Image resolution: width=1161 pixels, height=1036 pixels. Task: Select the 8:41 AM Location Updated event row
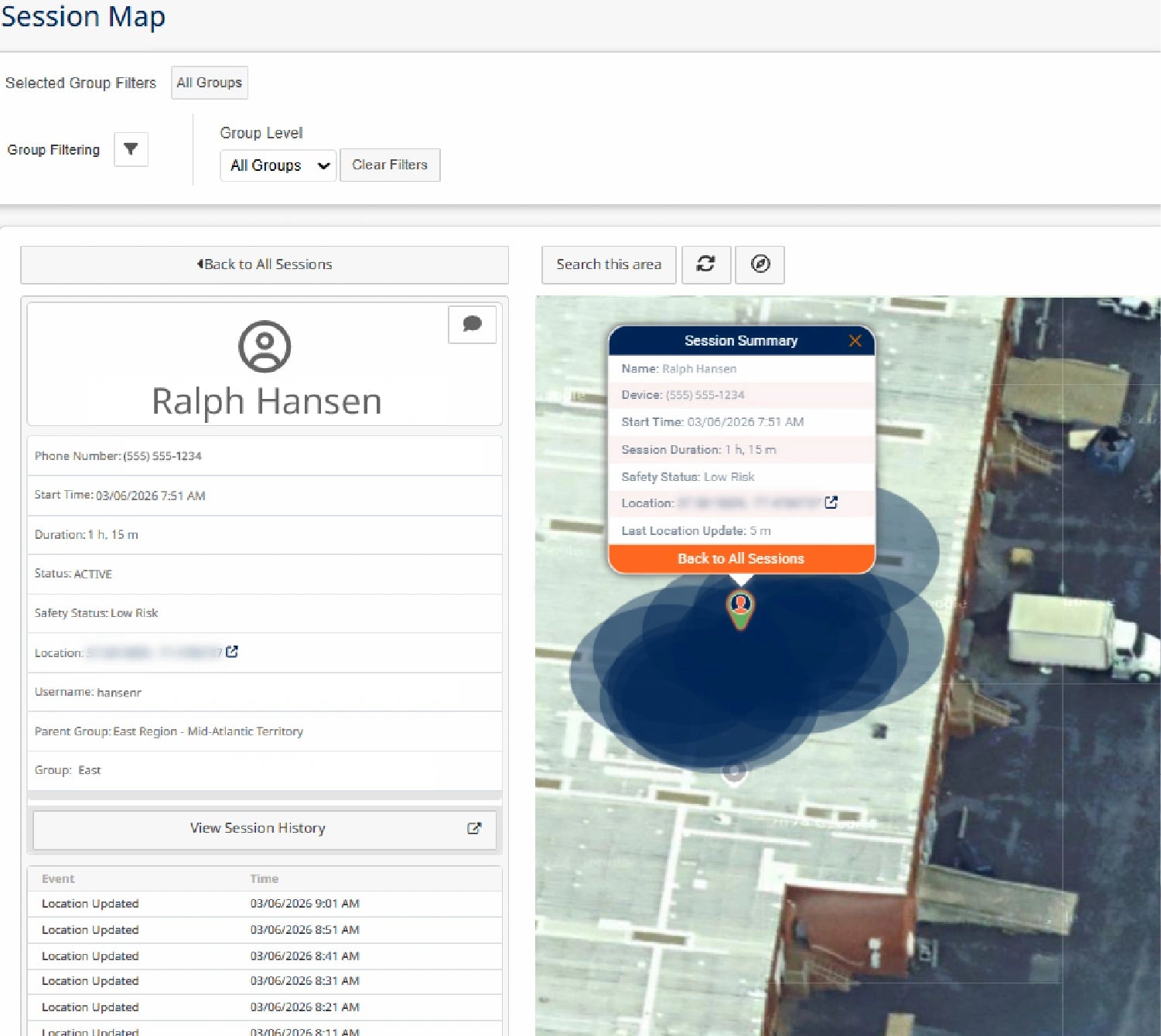pos(265,956)
